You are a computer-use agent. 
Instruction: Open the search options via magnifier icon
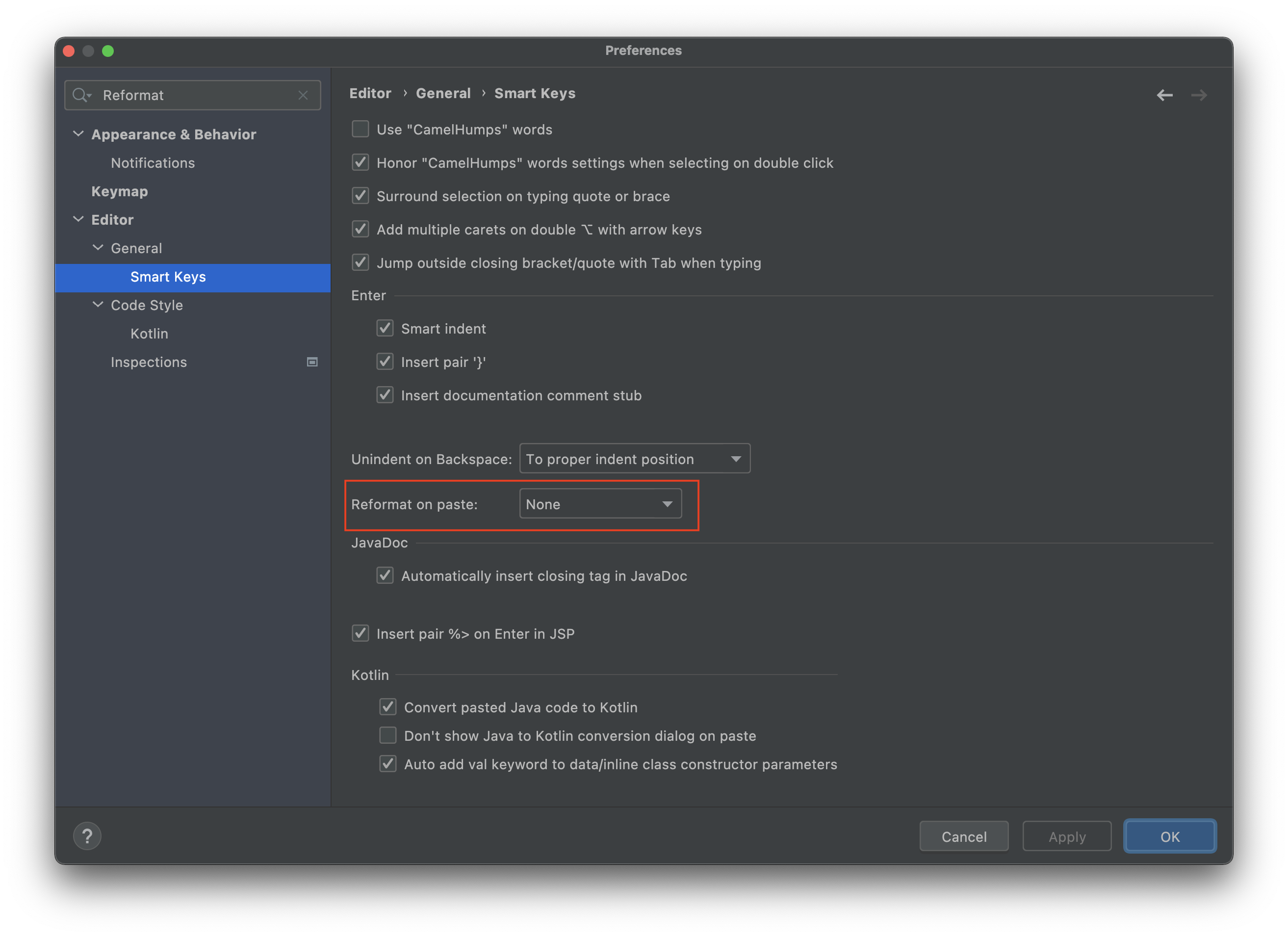(x=81, y=95)
